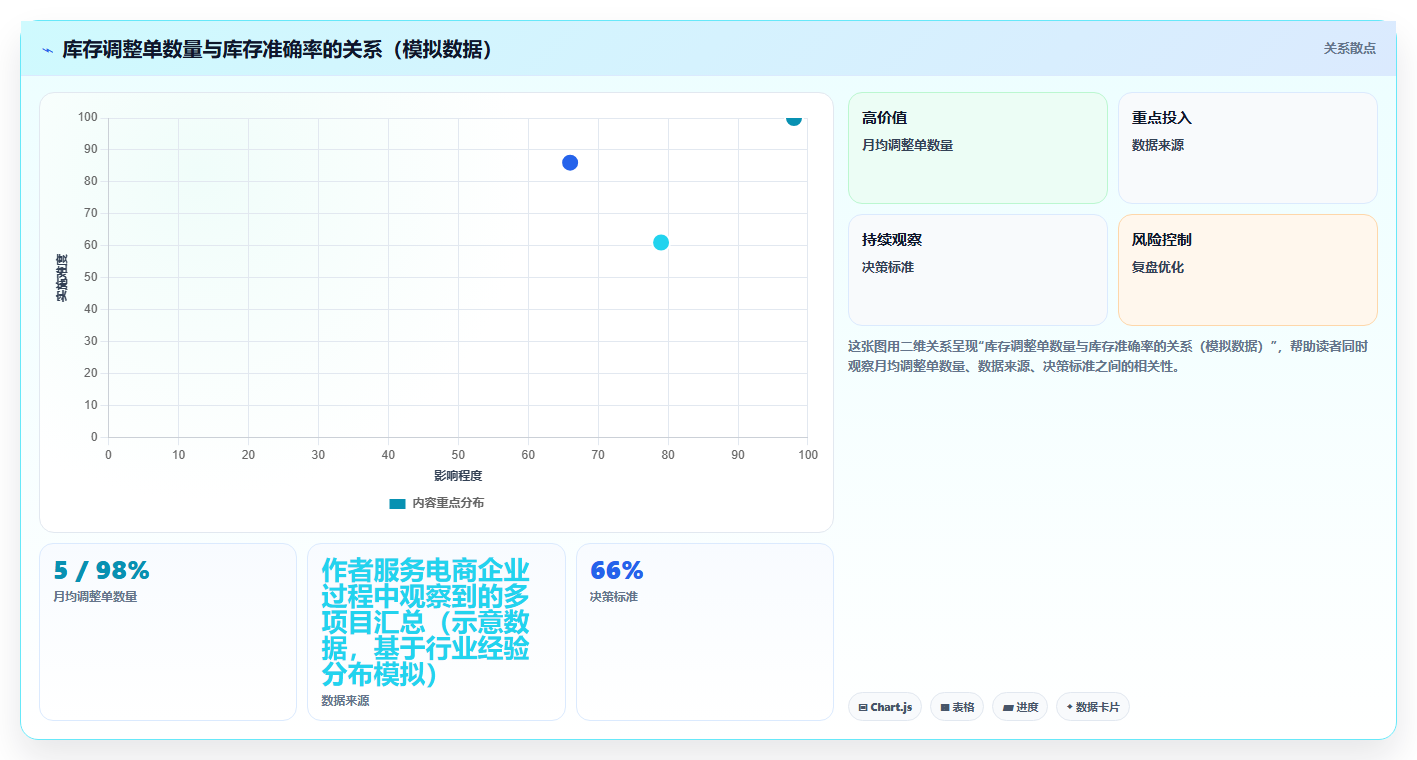
Task: Click 复盘优化 inside the 风险控制 card
Action: 1158,267
